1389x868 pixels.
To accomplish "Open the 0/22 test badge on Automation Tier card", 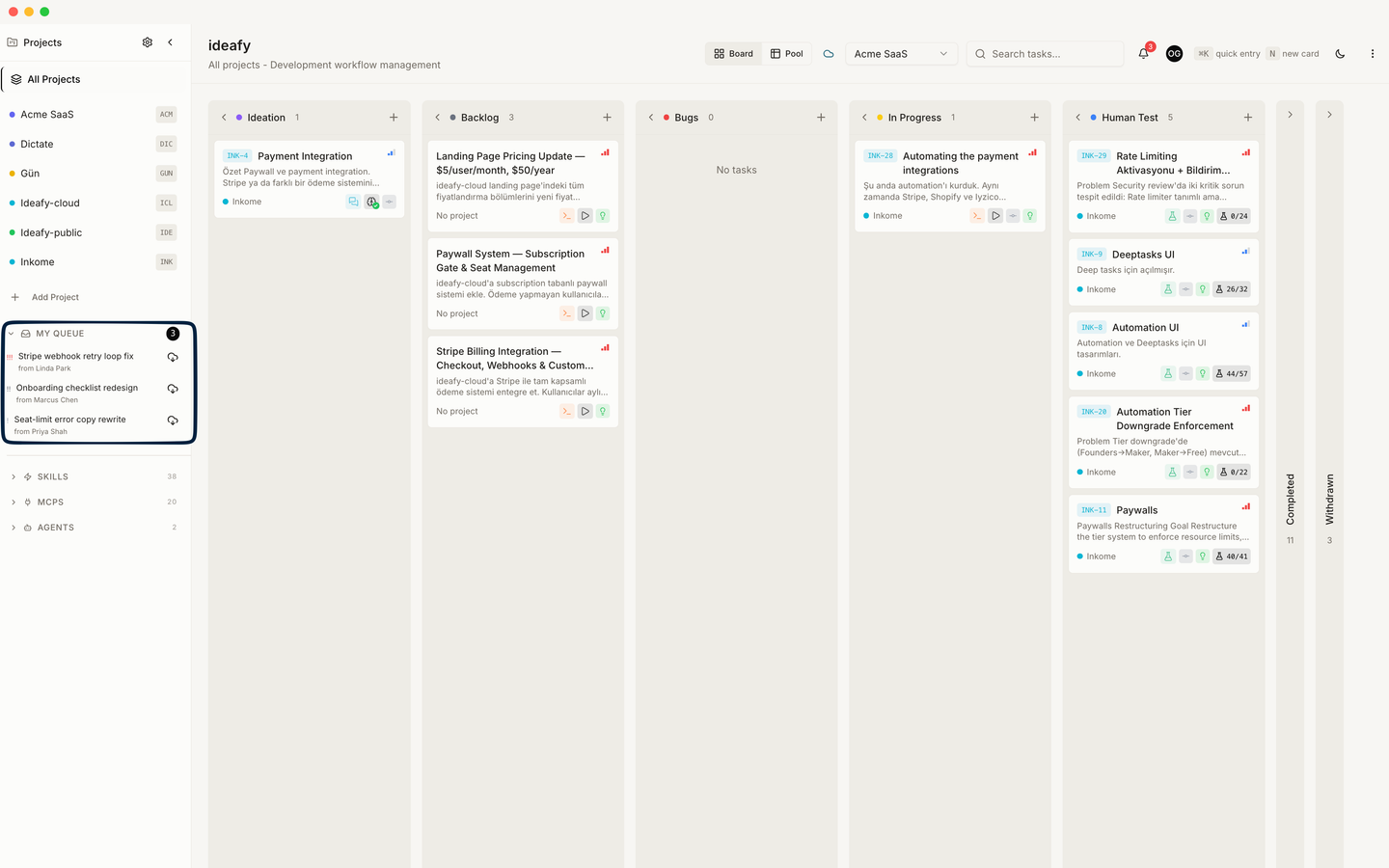I will [x=1234, y=472].
